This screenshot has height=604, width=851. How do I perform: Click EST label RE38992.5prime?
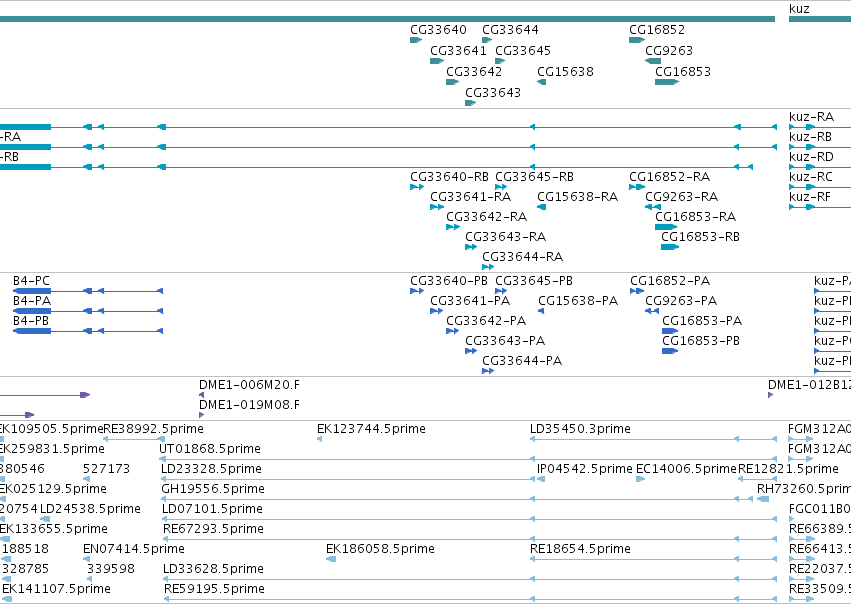[x=153, y=429]
